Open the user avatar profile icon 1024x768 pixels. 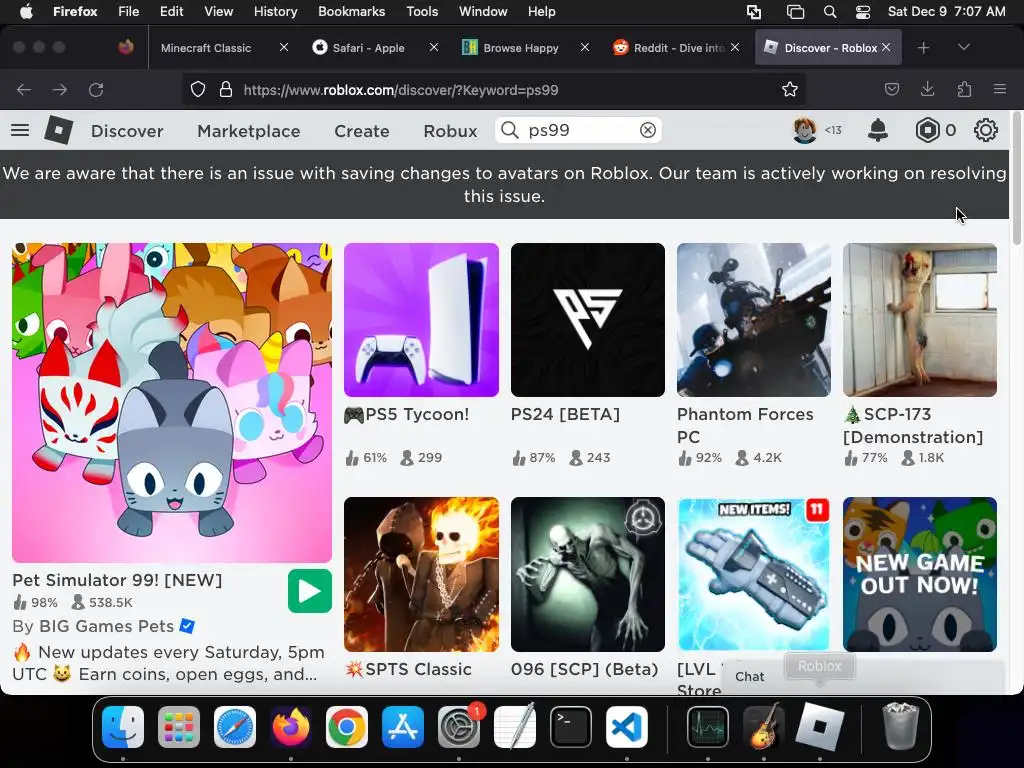[805, 130]
